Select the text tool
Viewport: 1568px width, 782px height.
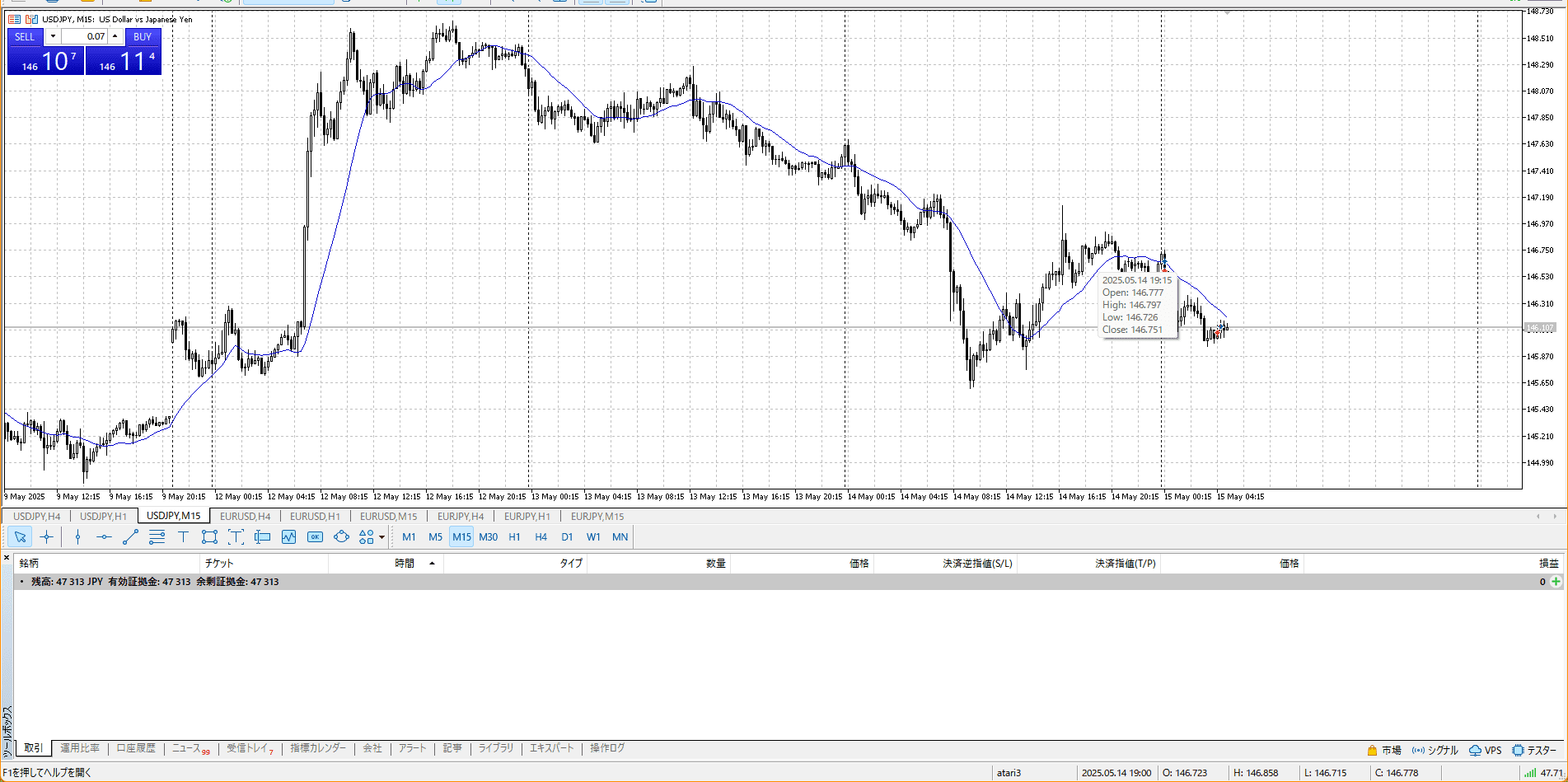coord(183,537)
